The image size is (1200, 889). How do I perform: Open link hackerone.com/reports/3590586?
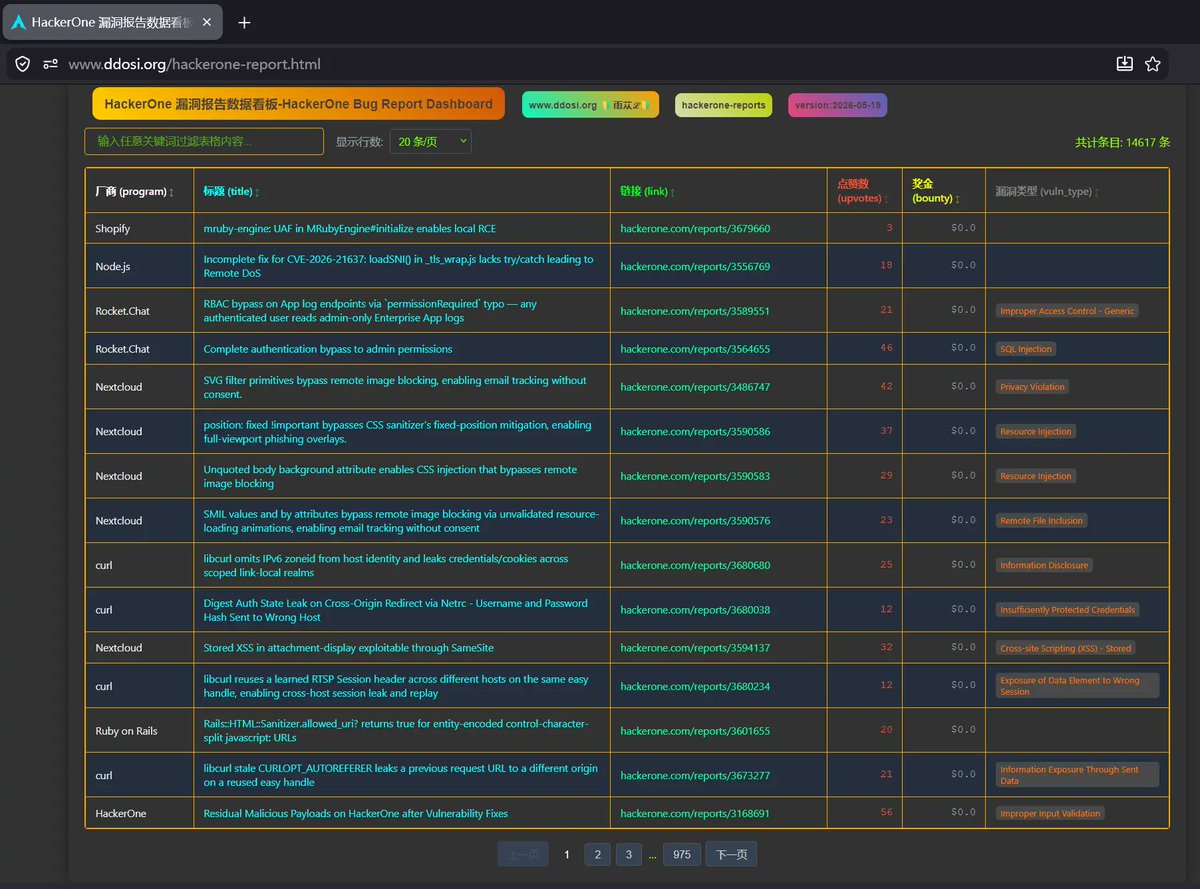(x=695, y=432)
